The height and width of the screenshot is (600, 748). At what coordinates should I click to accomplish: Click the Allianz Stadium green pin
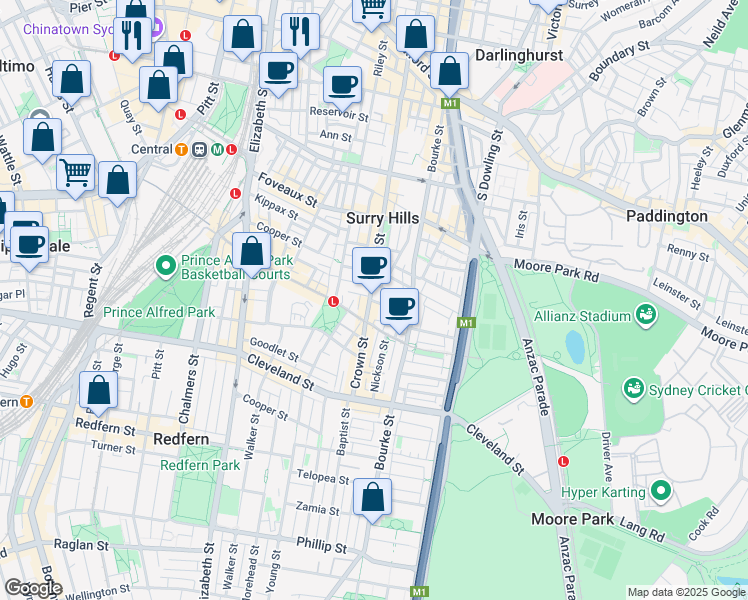pyautogui.click(x=646, y=316)
